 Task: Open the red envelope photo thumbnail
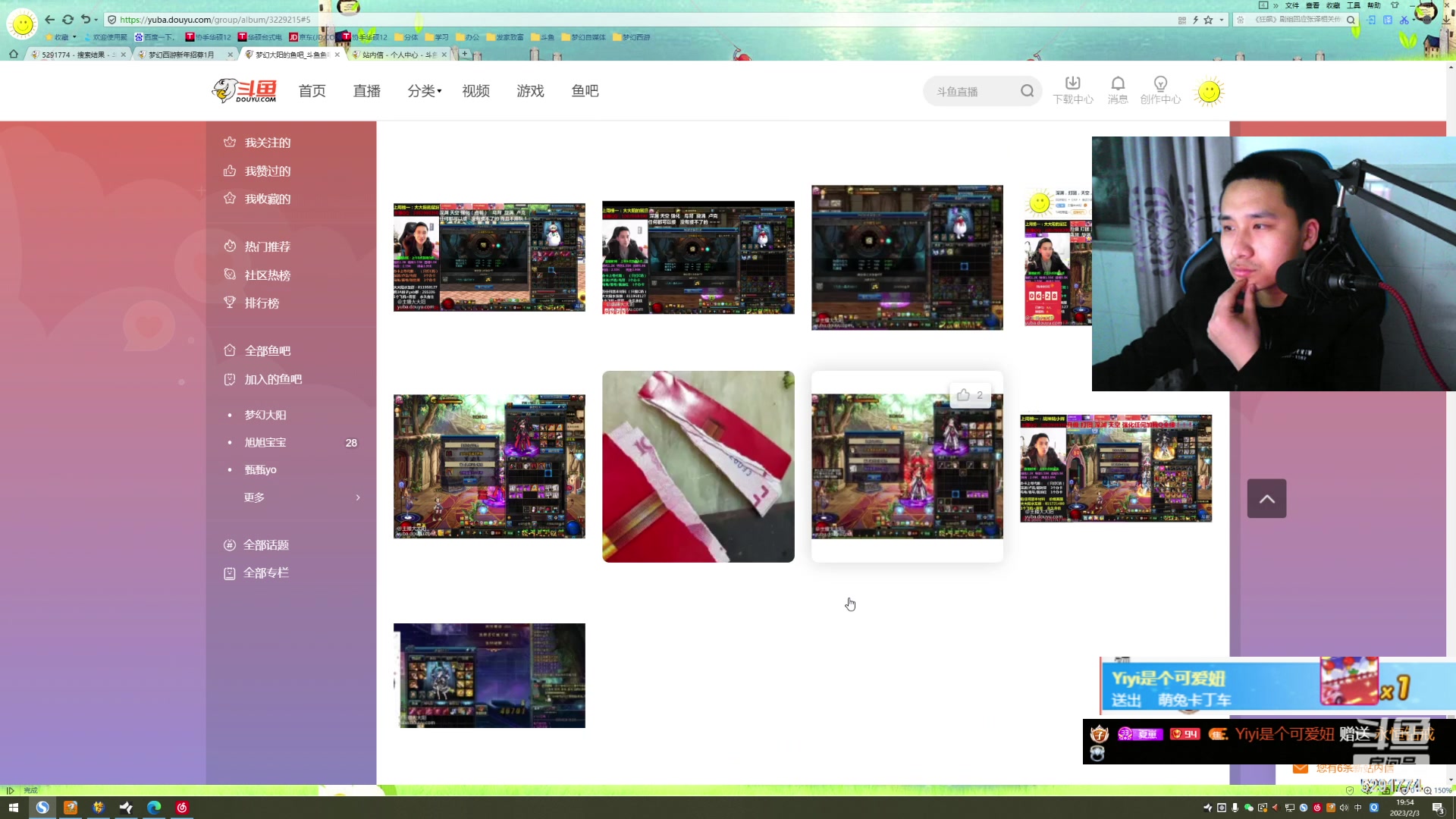[x=698, y=466]
